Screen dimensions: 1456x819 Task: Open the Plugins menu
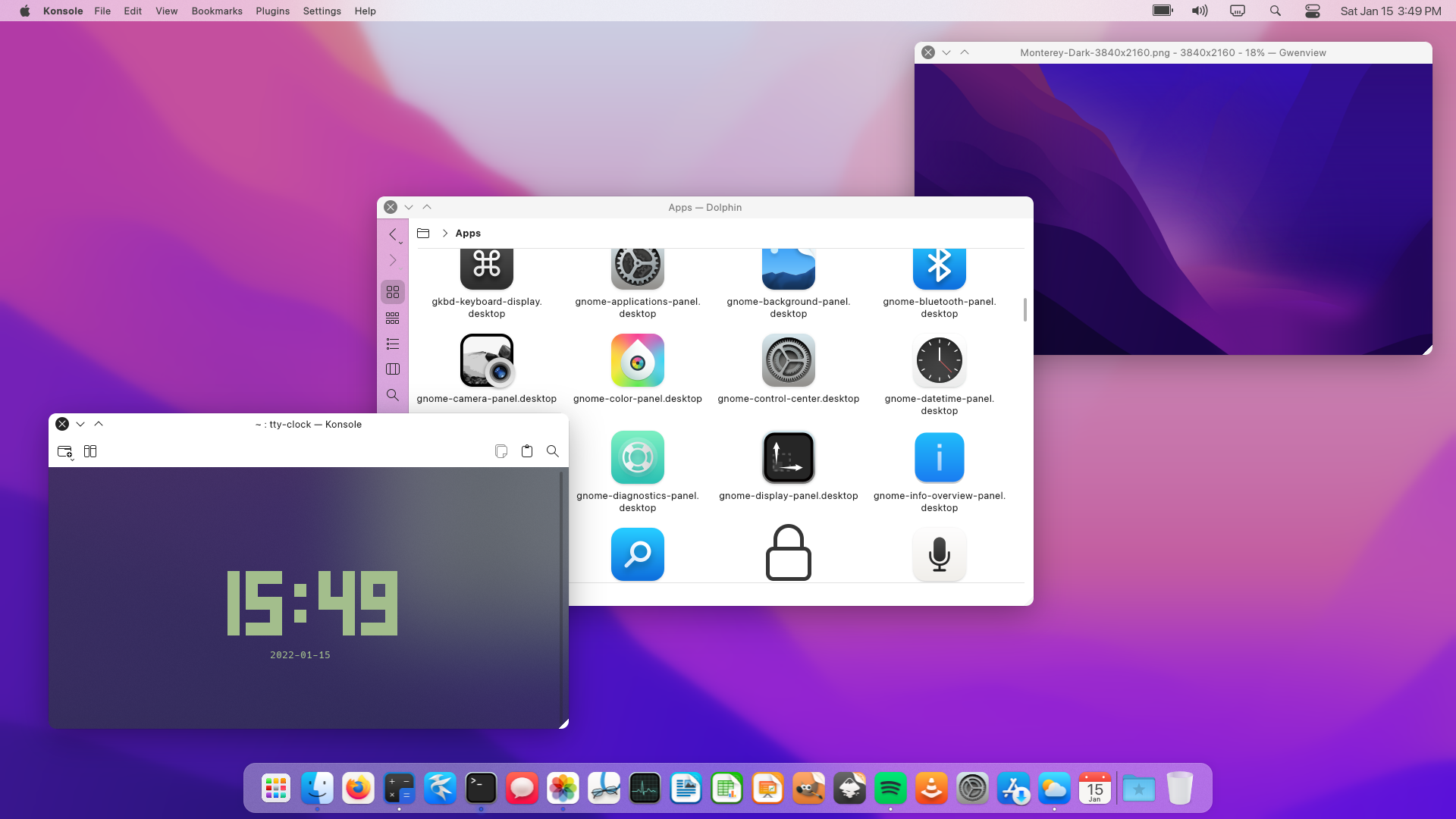point(272,11)
